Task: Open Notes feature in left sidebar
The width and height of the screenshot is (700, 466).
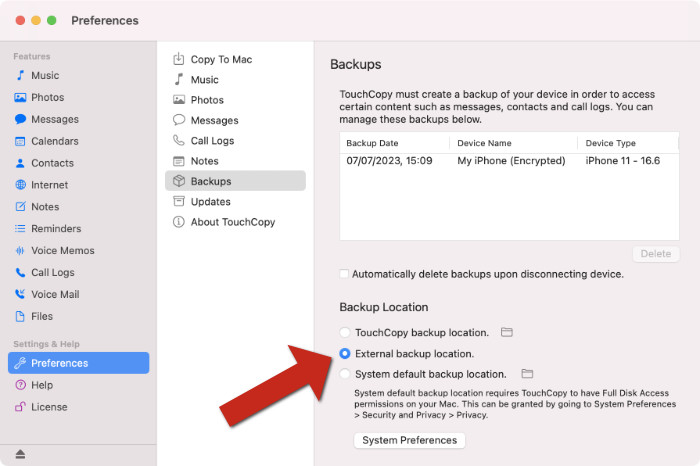Action: tap(38, 207)
